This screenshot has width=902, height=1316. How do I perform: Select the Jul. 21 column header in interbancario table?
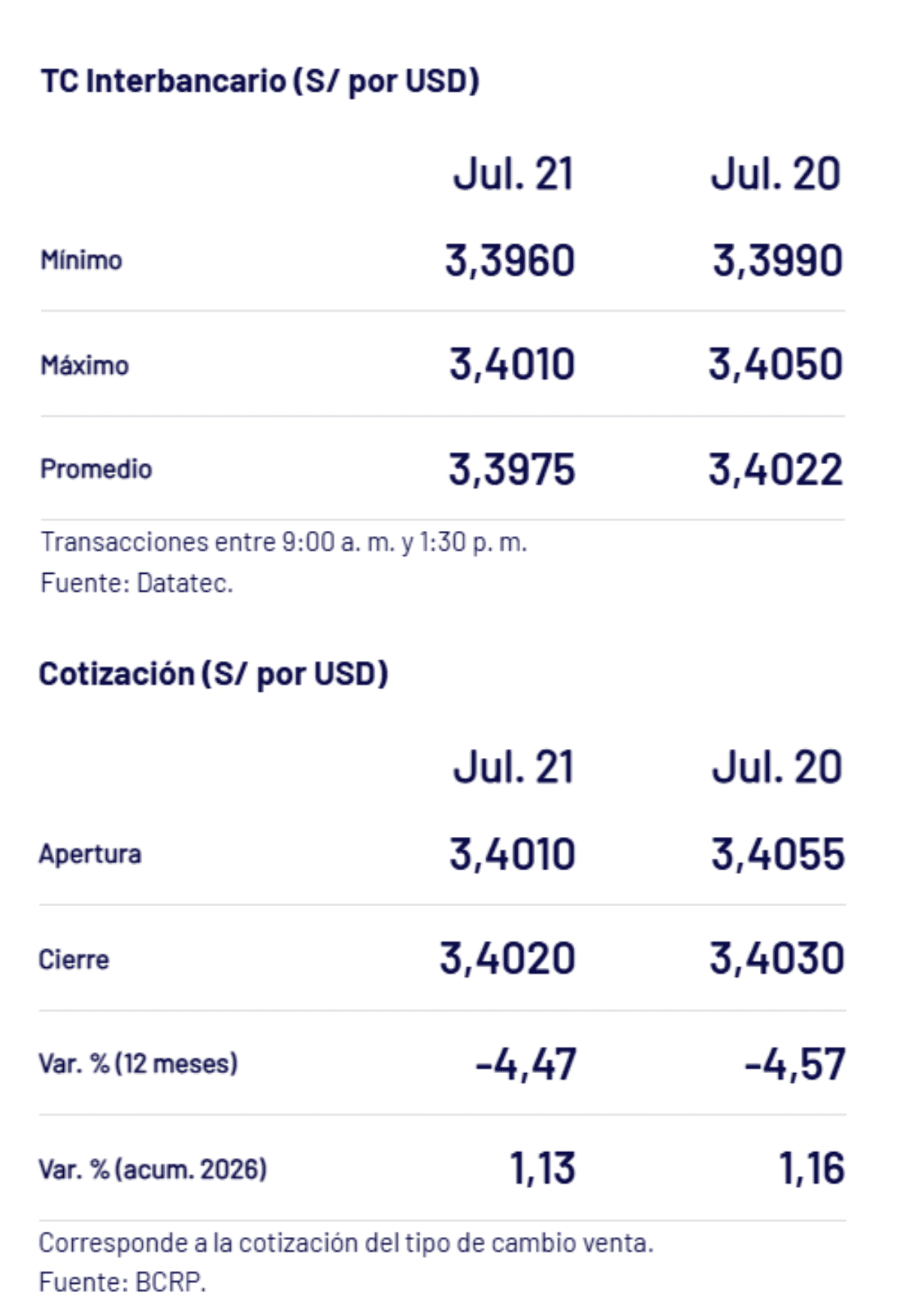click(514, 174)
